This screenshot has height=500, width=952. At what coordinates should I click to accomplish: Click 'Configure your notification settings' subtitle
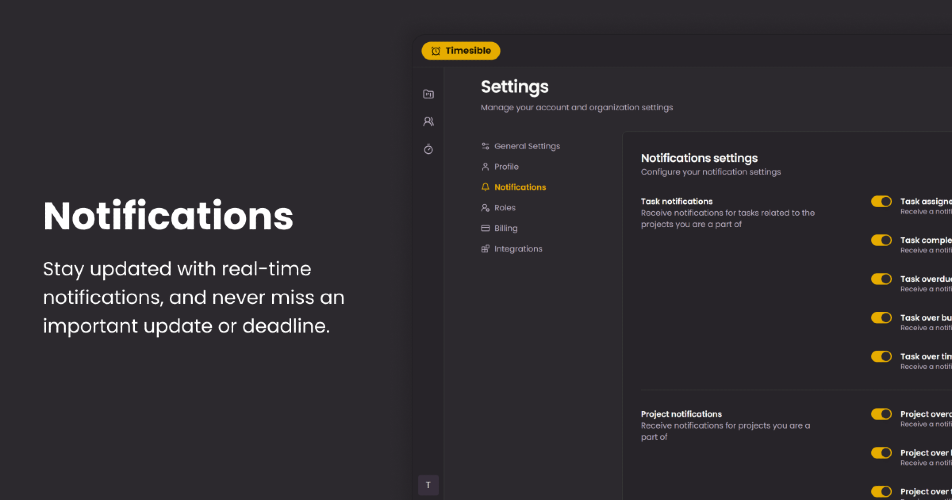[x=711, y=172]
